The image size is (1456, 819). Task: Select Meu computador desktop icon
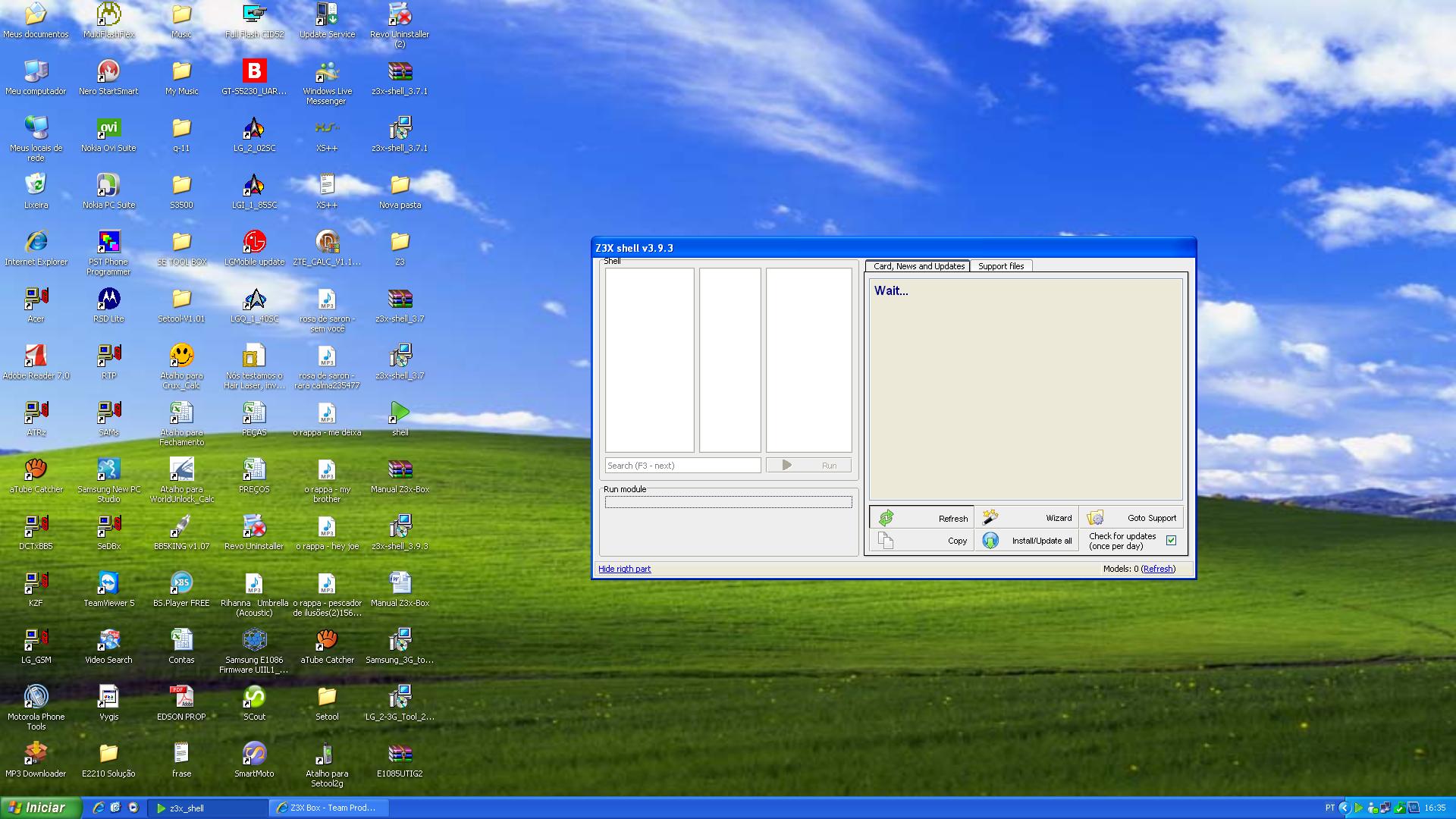point(36,77)
